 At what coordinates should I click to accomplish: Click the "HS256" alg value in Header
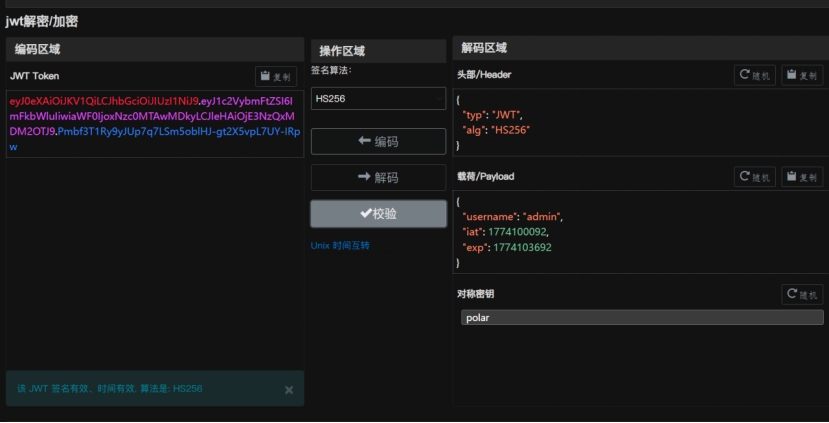511,130
